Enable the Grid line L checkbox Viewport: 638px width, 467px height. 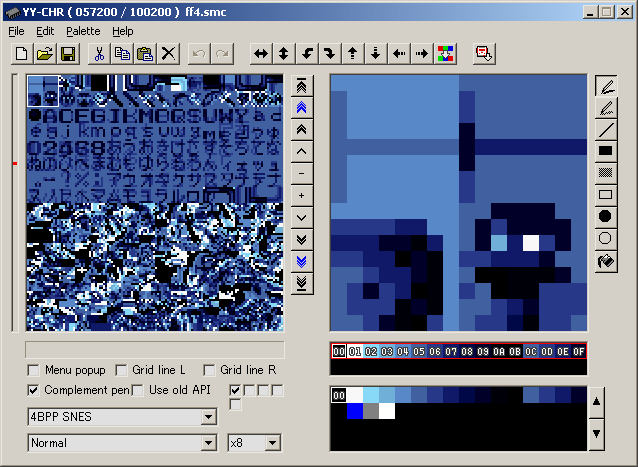121,371
